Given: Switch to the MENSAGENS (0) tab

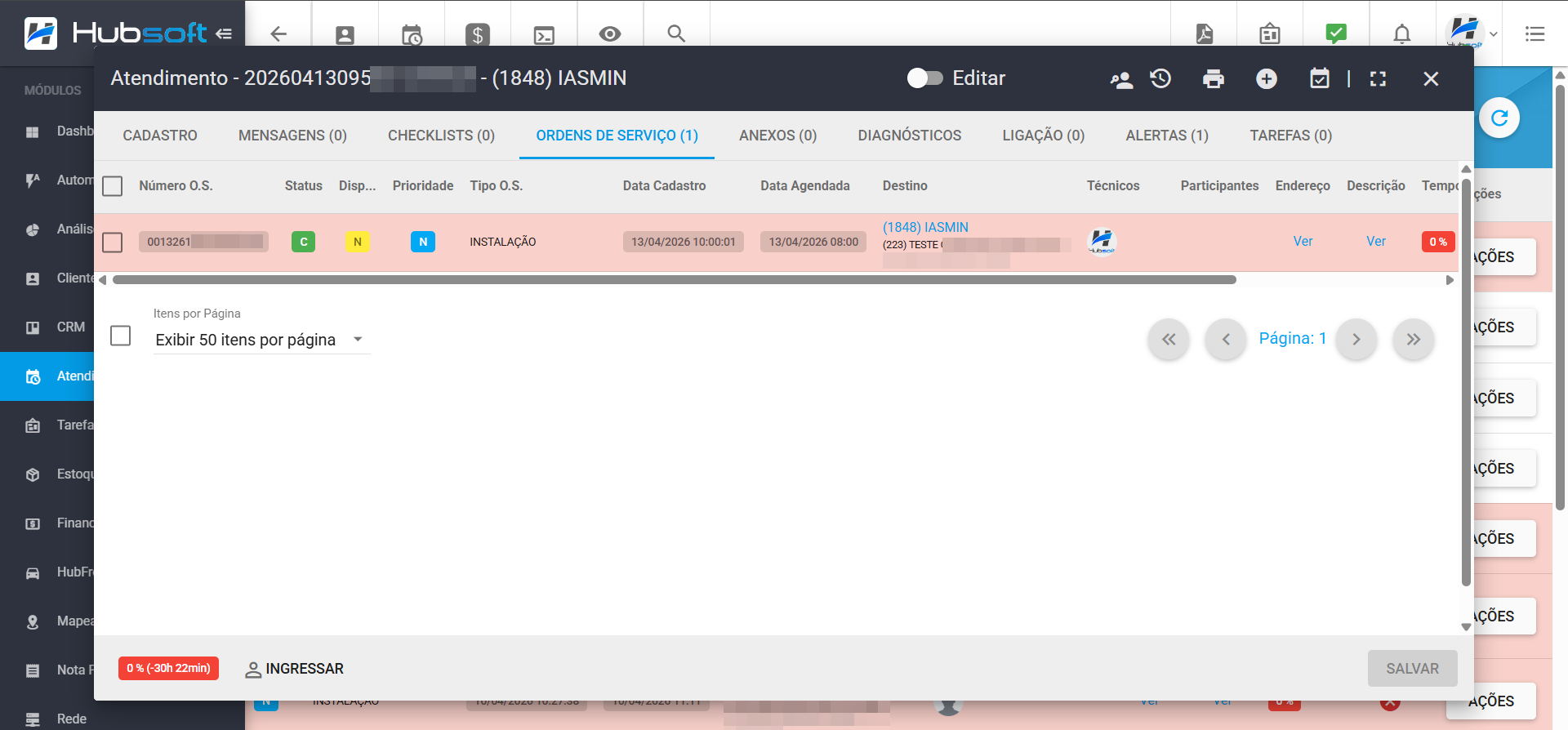Looking at the screenshot, I should pos(292,136).
